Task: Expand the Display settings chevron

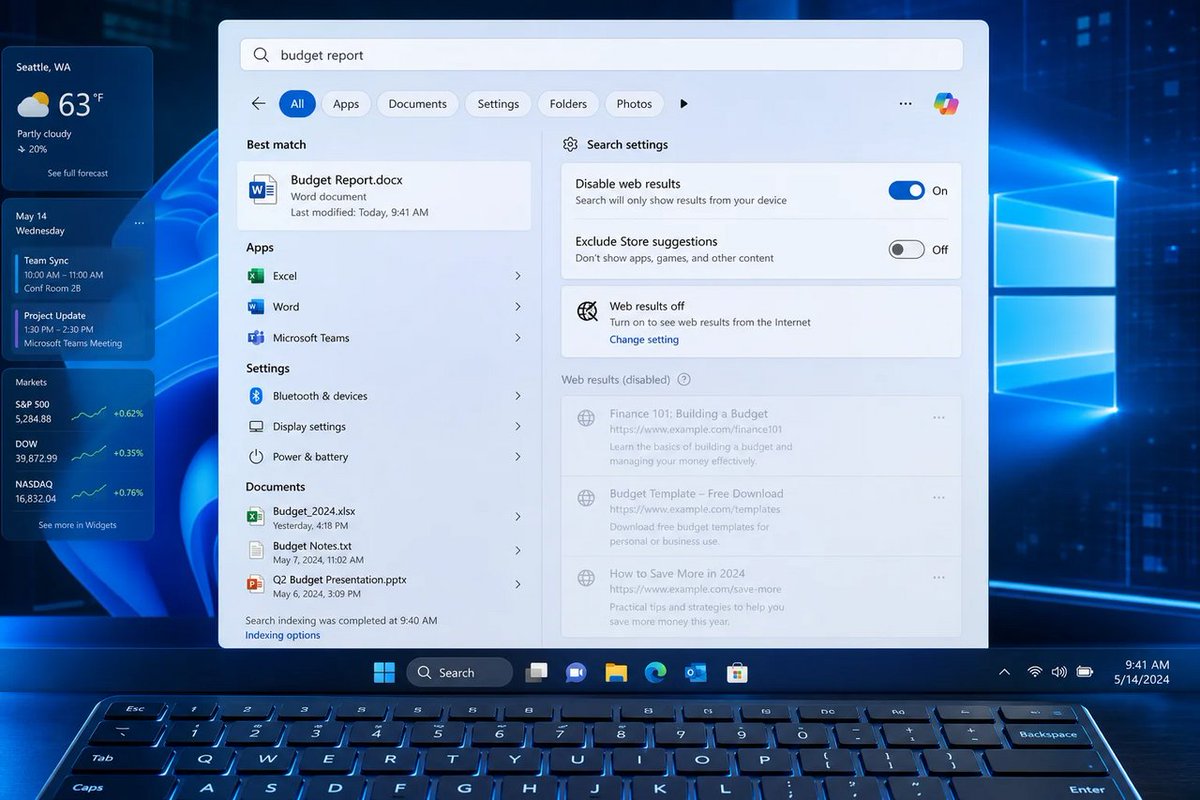Action: tap(518, 426)
